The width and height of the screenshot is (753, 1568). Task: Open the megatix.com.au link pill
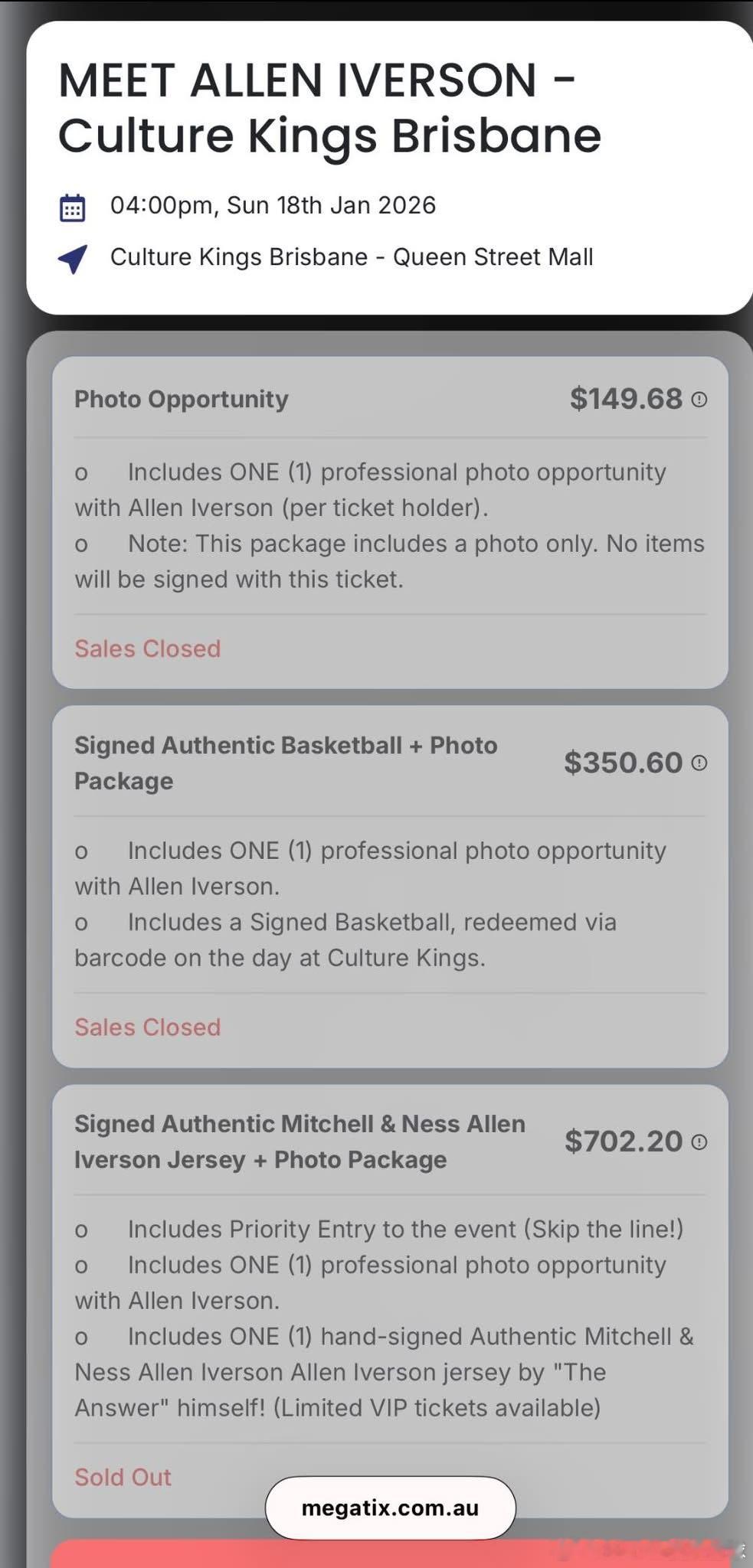(x=391, y=1508)
